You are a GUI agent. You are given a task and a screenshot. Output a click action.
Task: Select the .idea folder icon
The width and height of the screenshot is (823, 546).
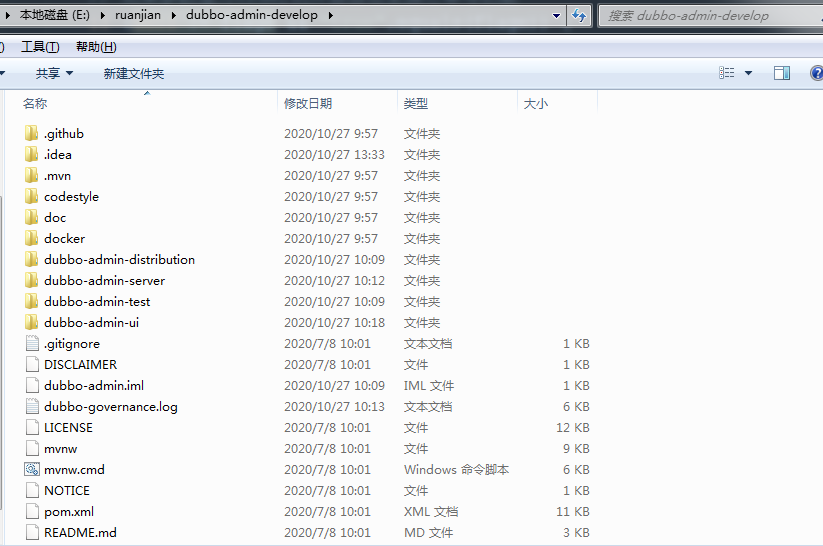(x=31, y=154)
